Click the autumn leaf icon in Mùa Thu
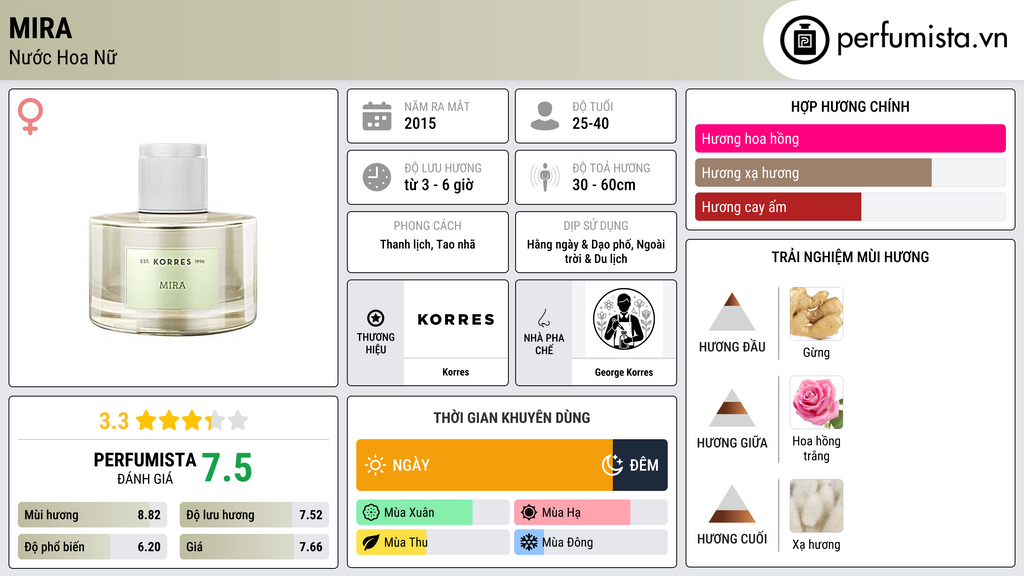Screen dimensions: 1024x576 click(x=371, y=542)
